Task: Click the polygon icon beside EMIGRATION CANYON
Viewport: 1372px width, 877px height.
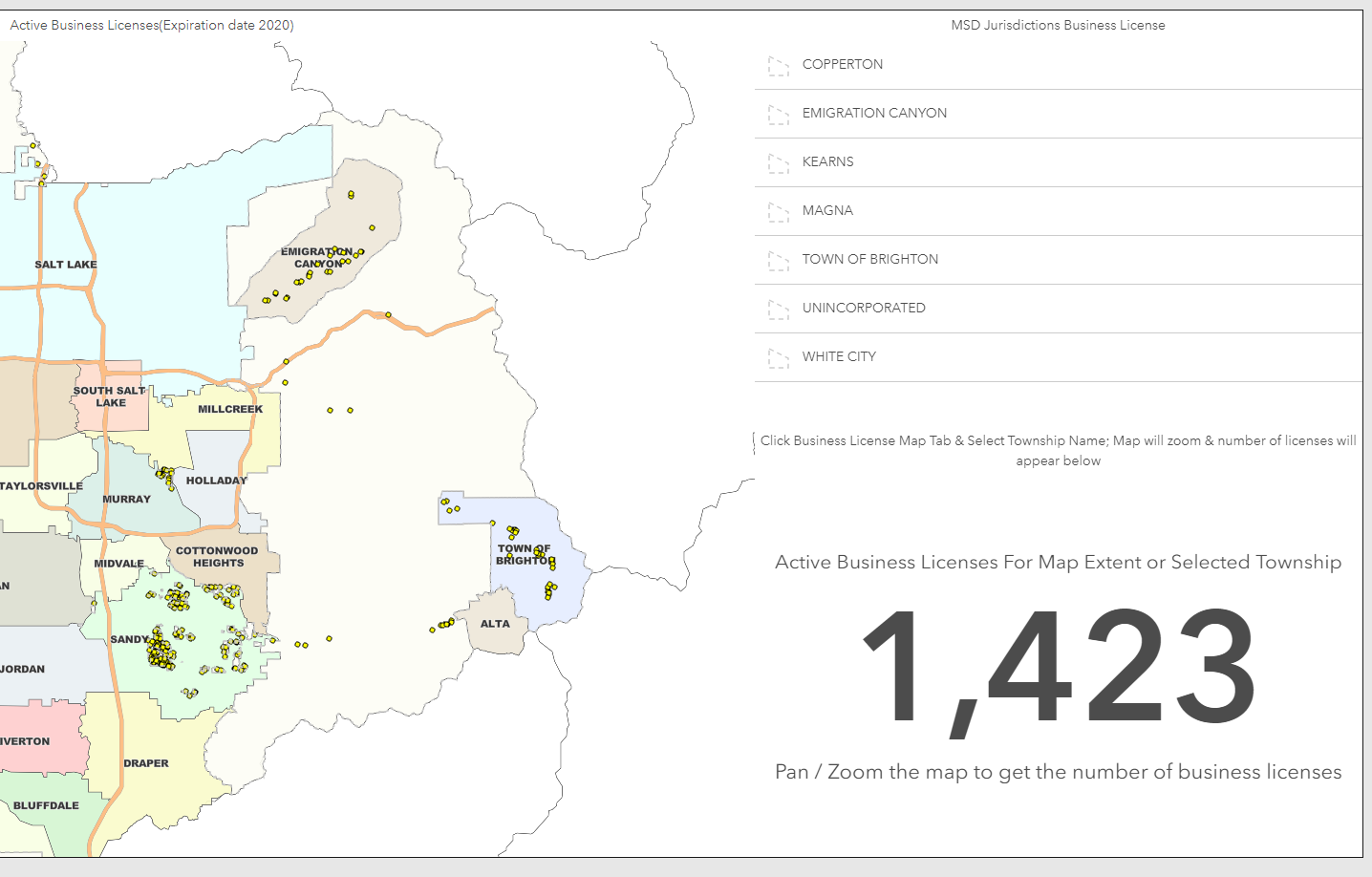Action: click(x=779, y=115)
